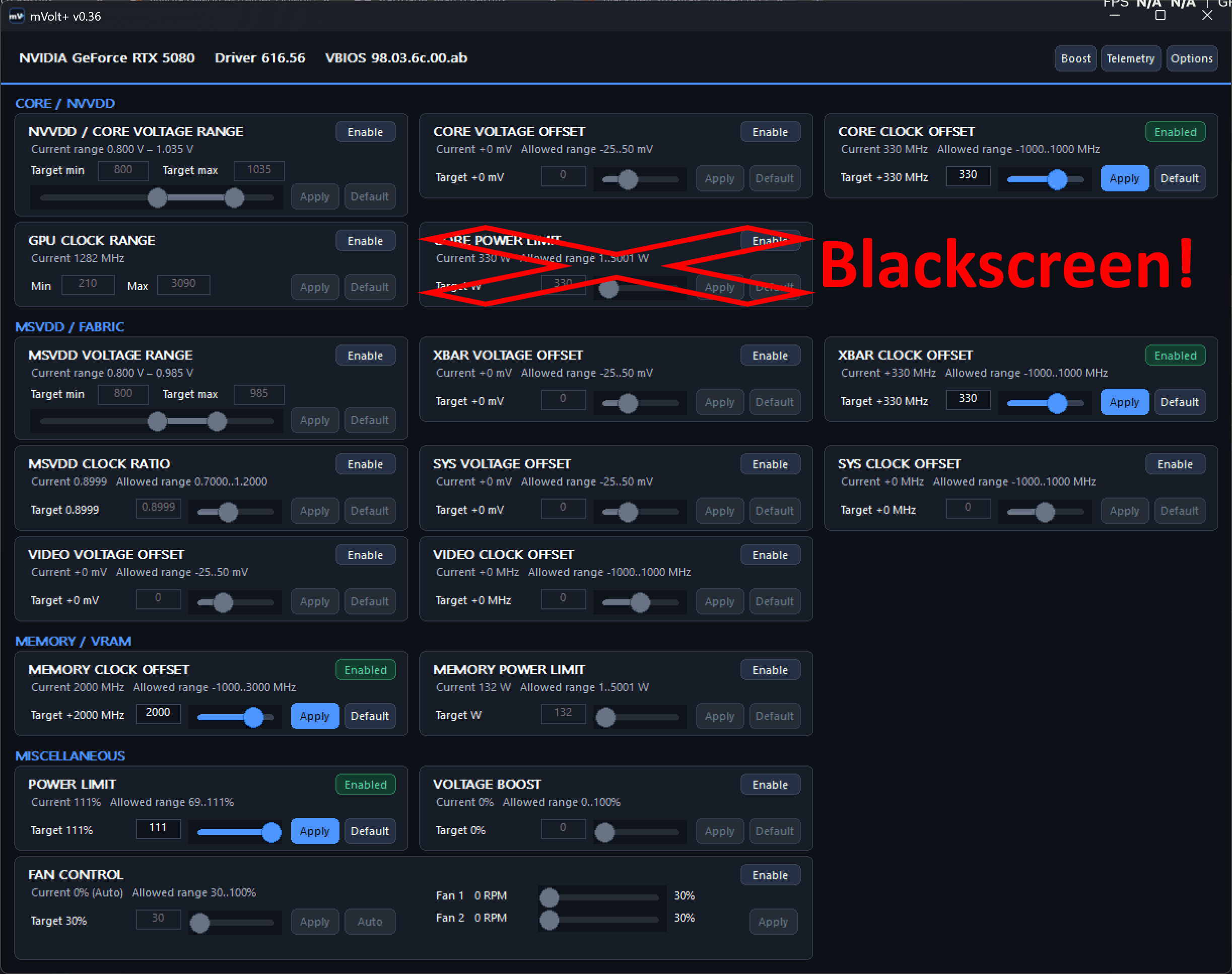
Task: Click Apply next to Auto in Fan Control
Action: tap(315, 922)
